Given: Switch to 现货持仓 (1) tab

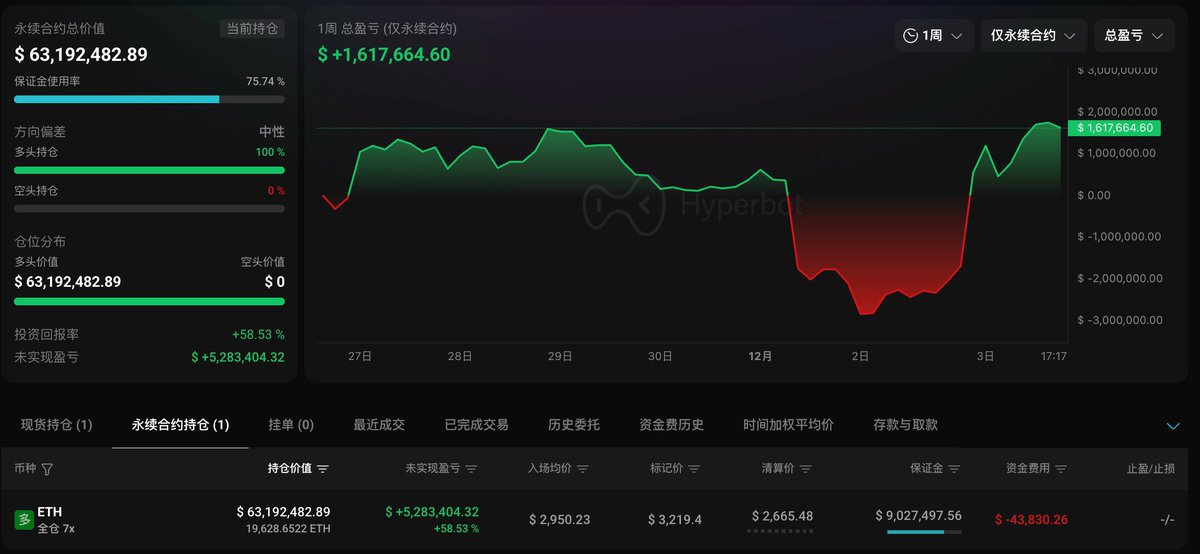Looking at the screenshot, I should 56,425.
